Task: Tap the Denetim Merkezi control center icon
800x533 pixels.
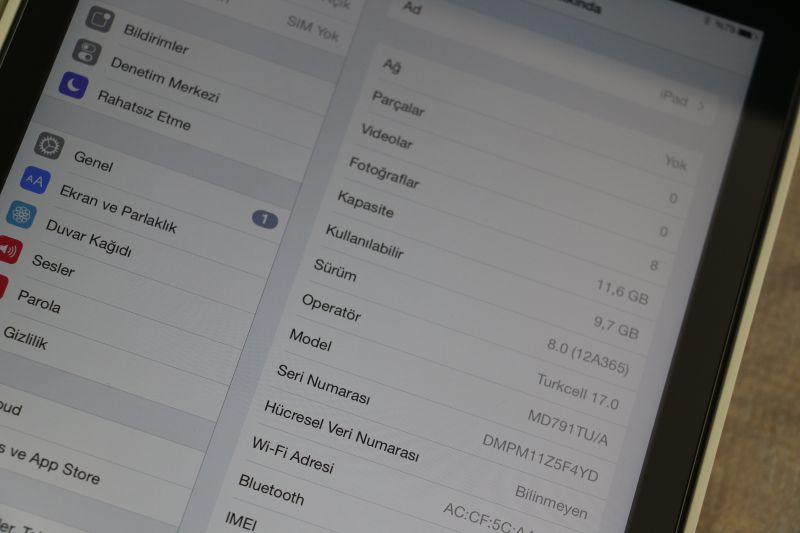Action: (x=87, y=53)
